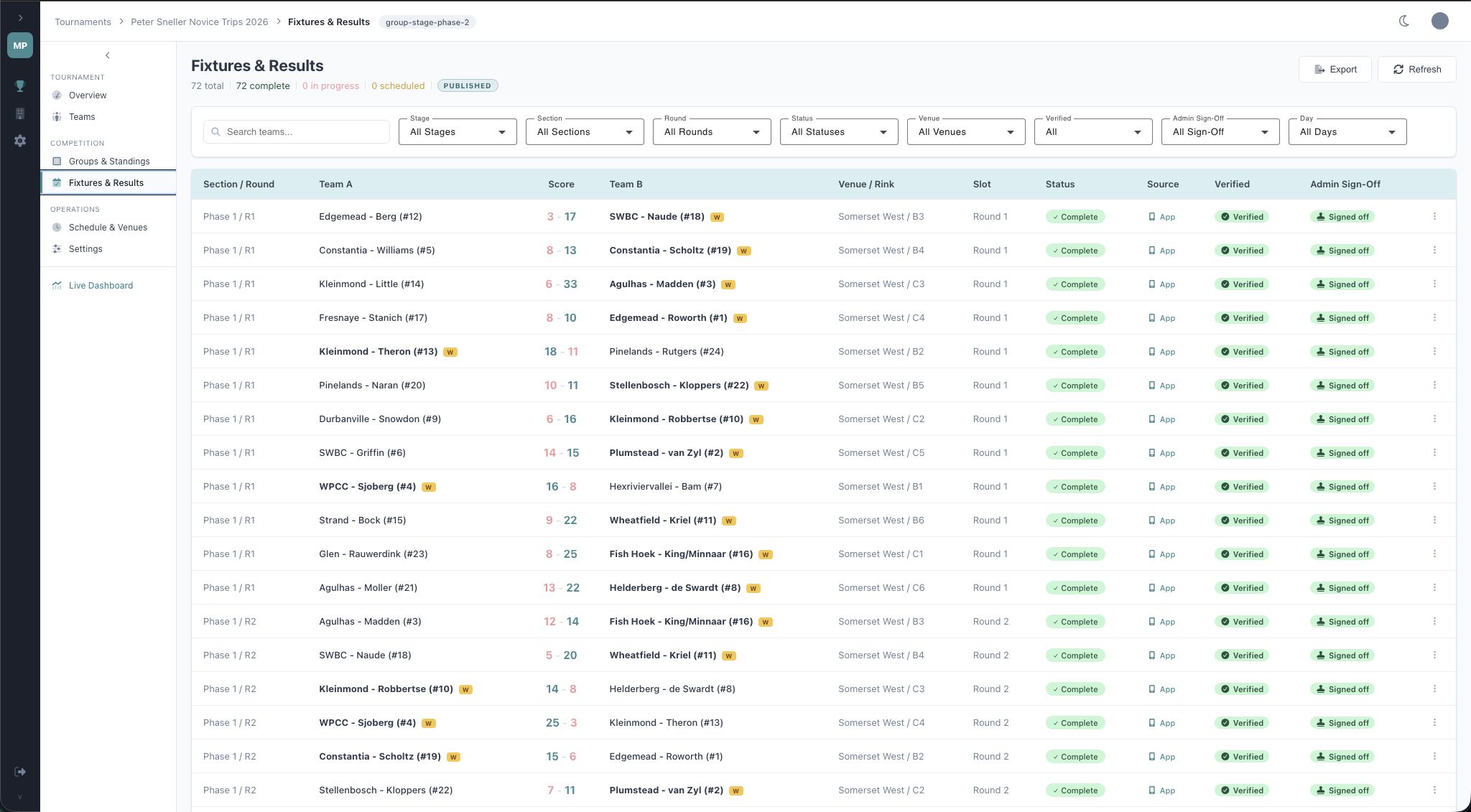Open Settings in the sidebar
Viewport: 1471px width, 812px height.
(108, 249)
